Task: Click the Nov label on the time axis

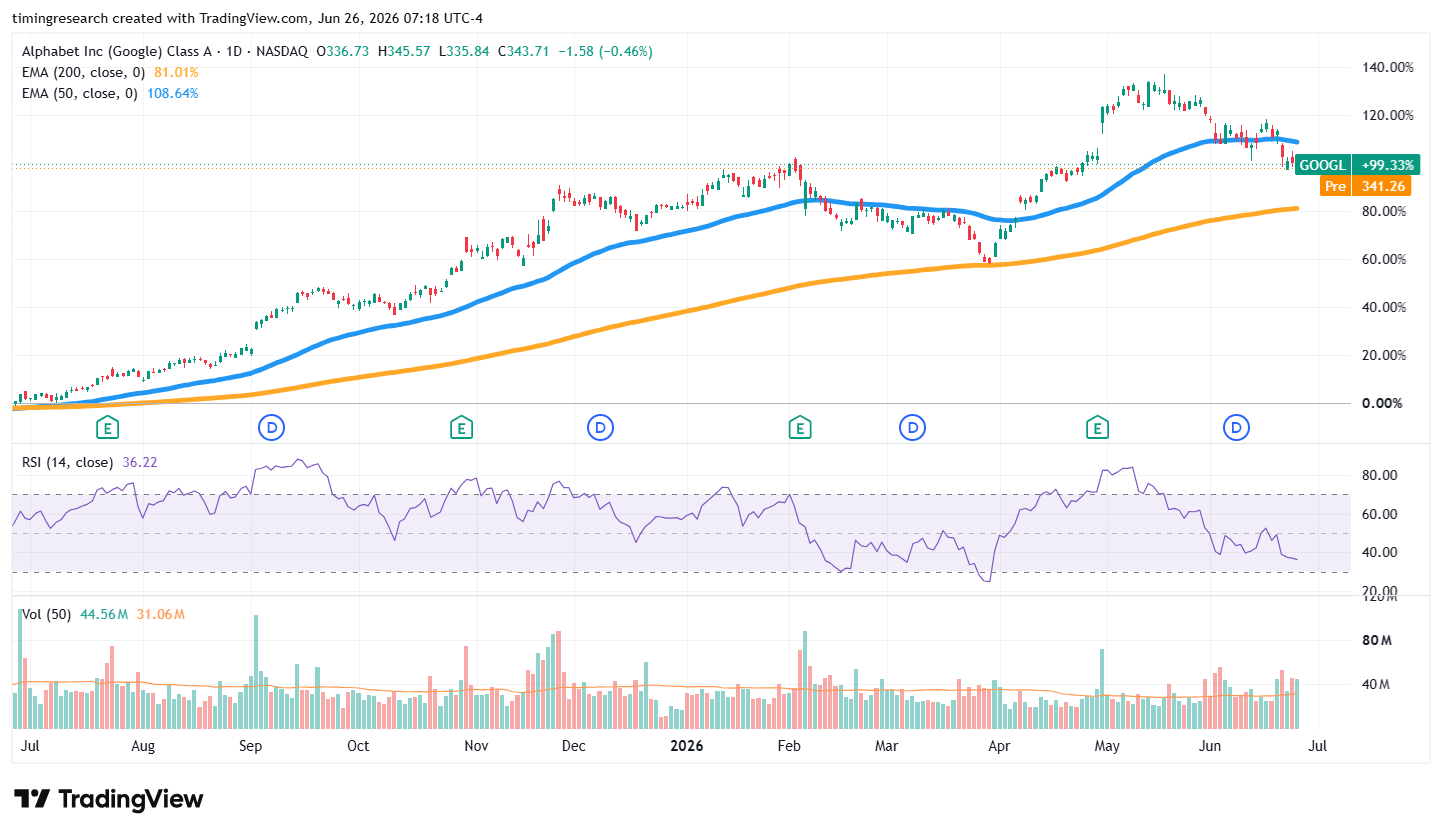Action: point(476,745)
